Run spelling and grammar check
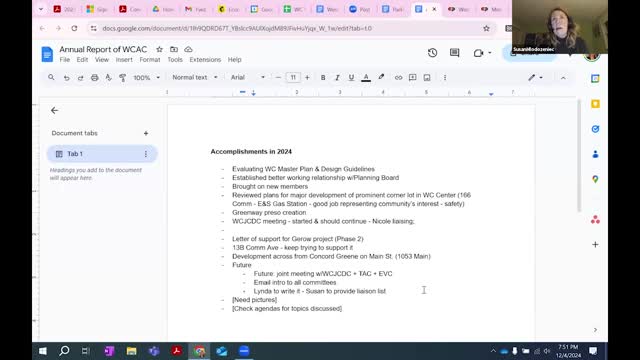 pyautogui.click(x=108, y=78)
